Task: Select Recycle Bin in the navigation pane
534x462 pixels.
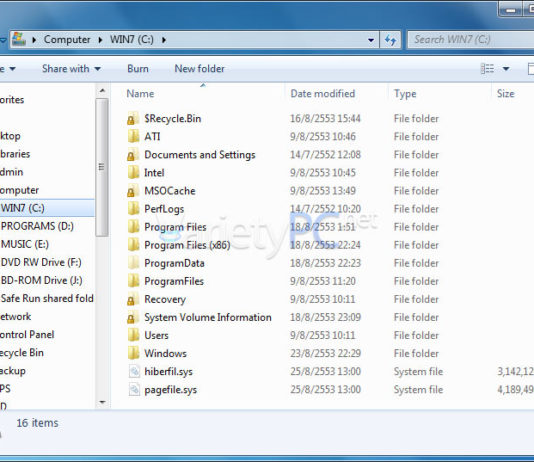Action: pyautogui.click(x=21, y=353)
